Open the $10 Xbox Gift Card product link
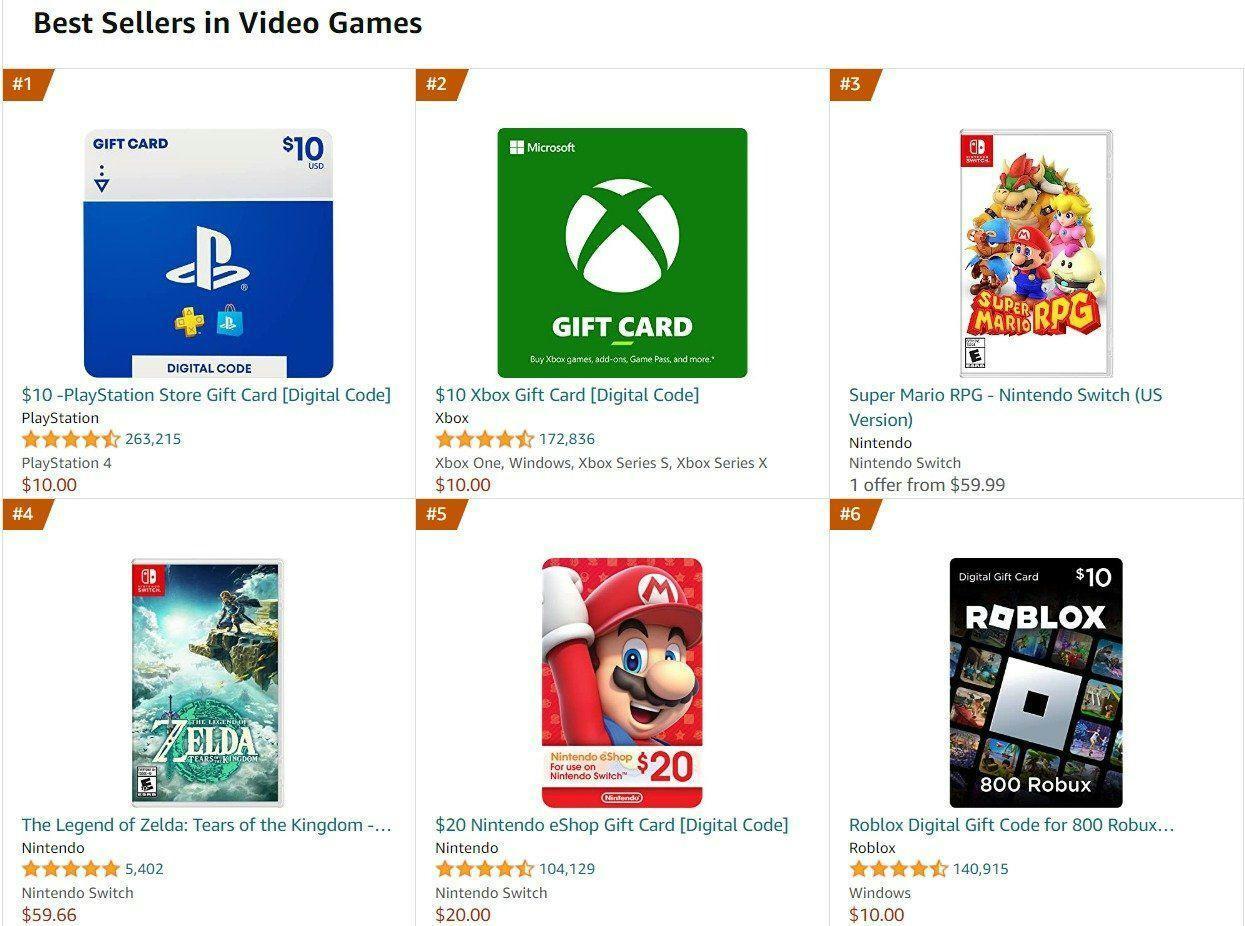The image size is (1245, 926). 567,394
